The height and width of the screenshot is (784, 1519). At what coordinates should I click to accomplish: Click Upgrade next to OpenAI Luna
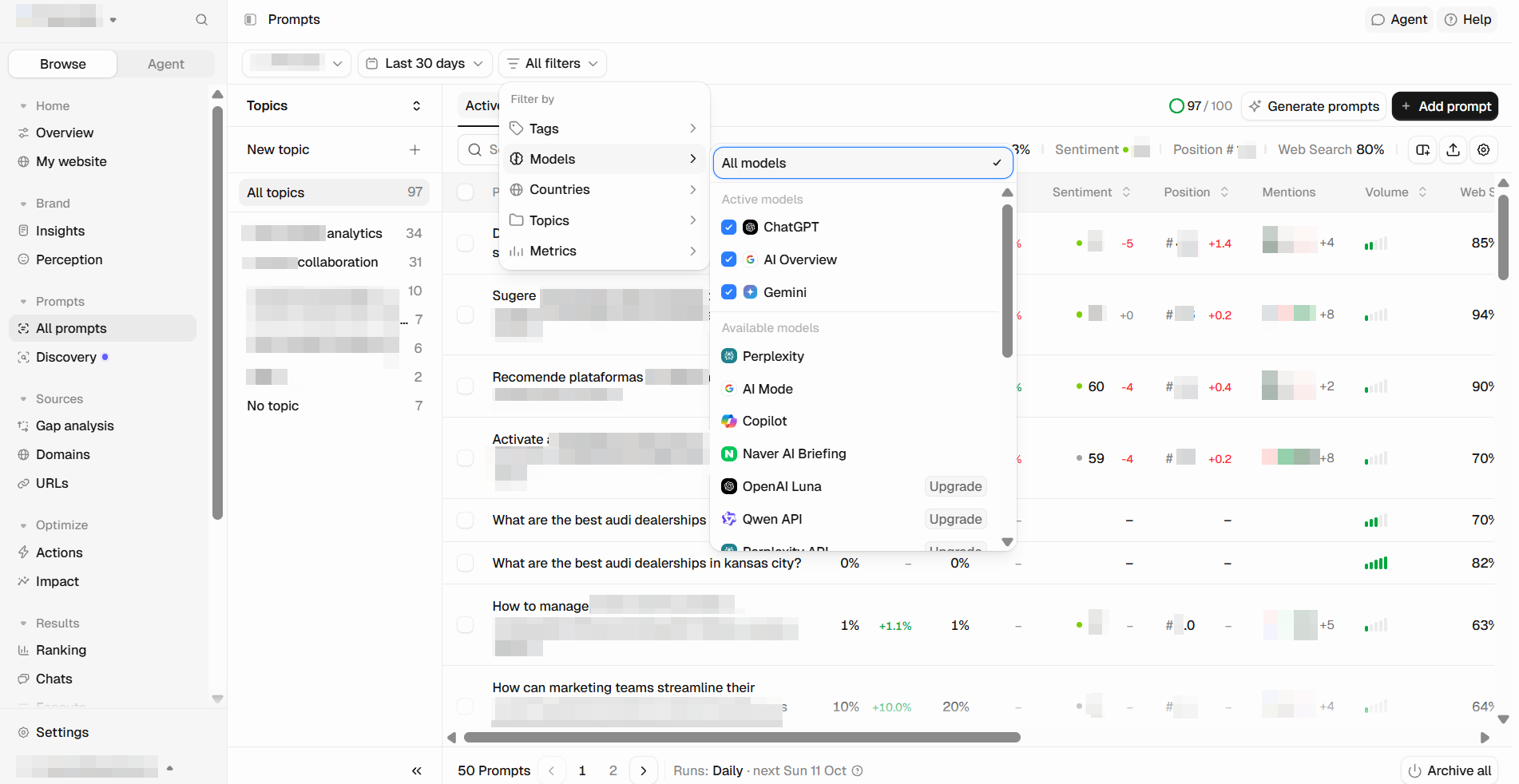(x=955, y=487)
